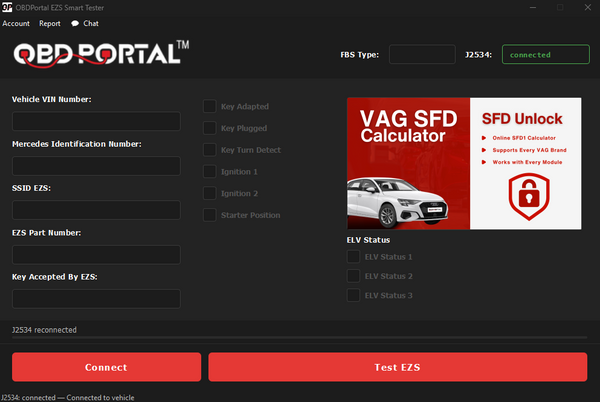Image resolution: width=600 pixels, height=402 pixels.
Task: Click the J2534 connected status field
Action: pos(546,54)
